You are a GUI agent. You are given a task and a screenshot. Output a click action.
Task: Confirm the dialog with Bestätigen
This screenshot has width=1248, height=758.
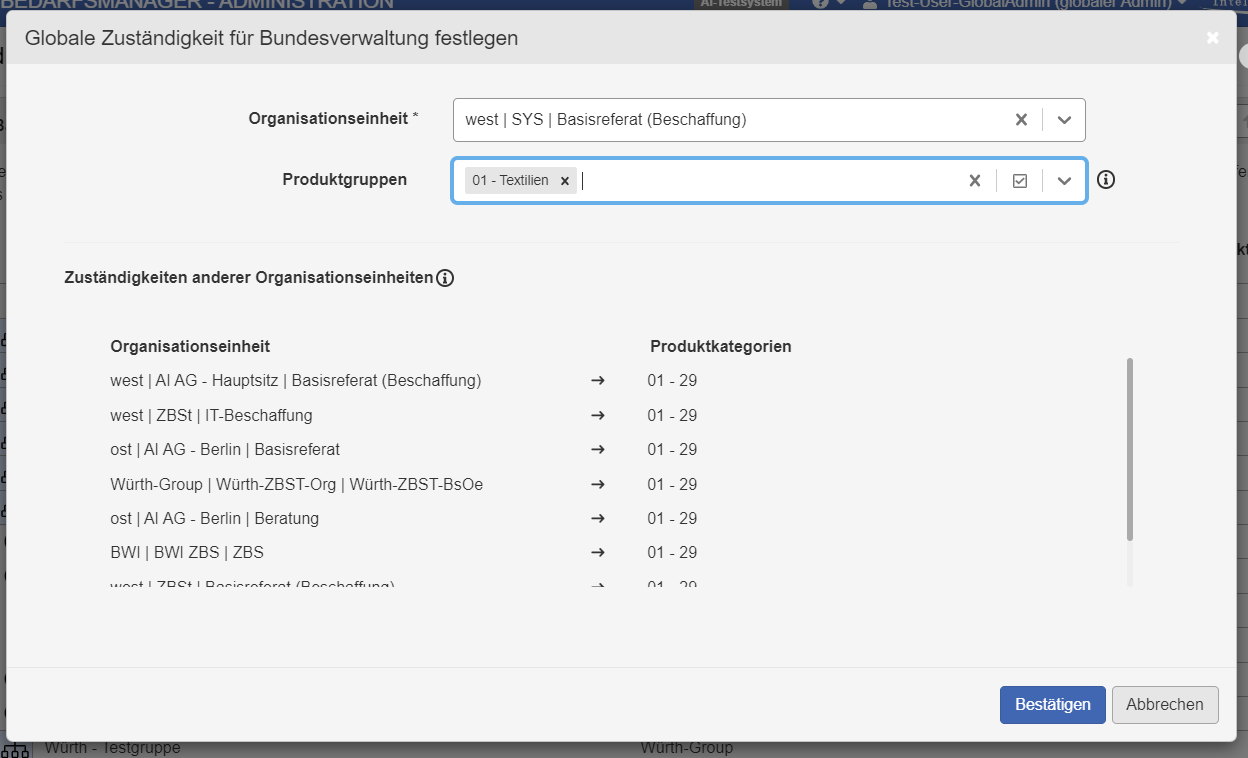click(1052, 705)
